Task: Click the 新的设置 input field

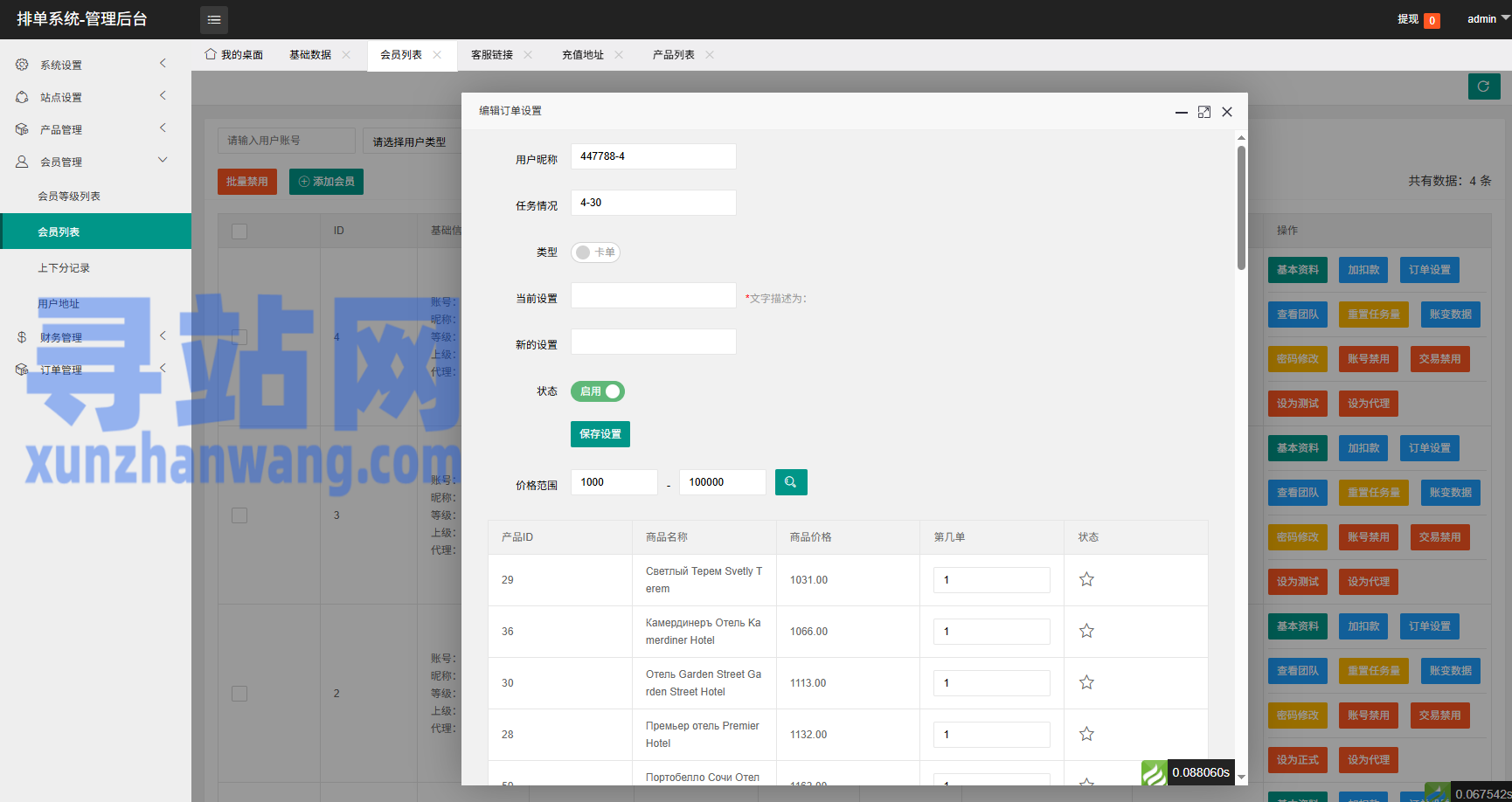Action: pyautogui.click(x=653, y=342)
